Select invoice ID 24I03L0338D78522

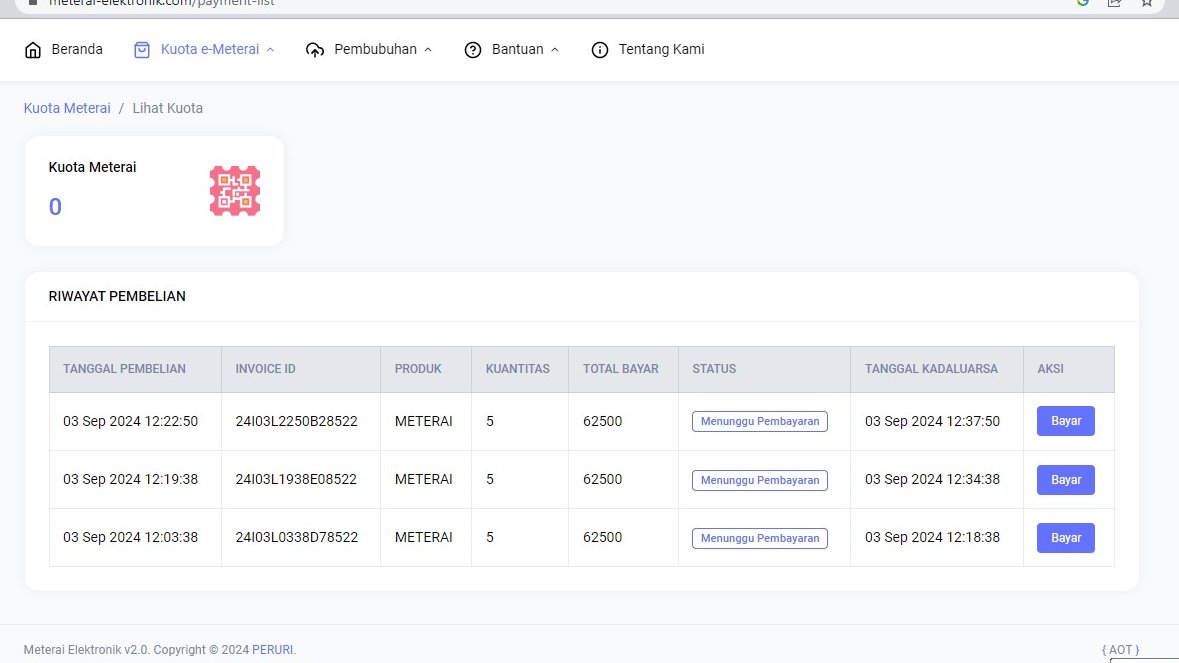click(297, 537)
